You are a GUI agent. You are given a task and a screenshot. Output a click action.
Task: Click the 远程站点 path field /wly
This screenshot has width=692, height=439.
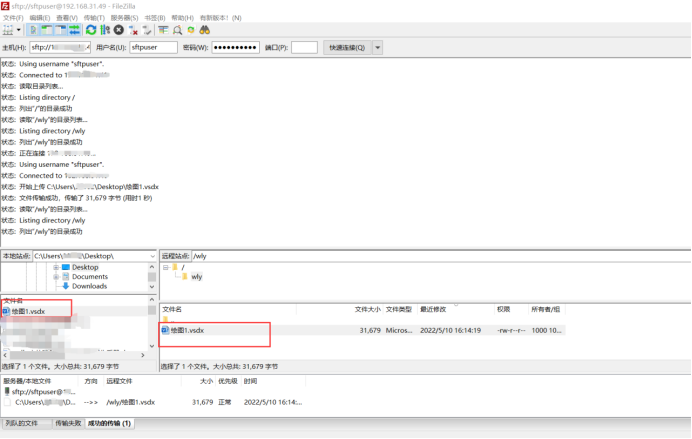point(440,256)
